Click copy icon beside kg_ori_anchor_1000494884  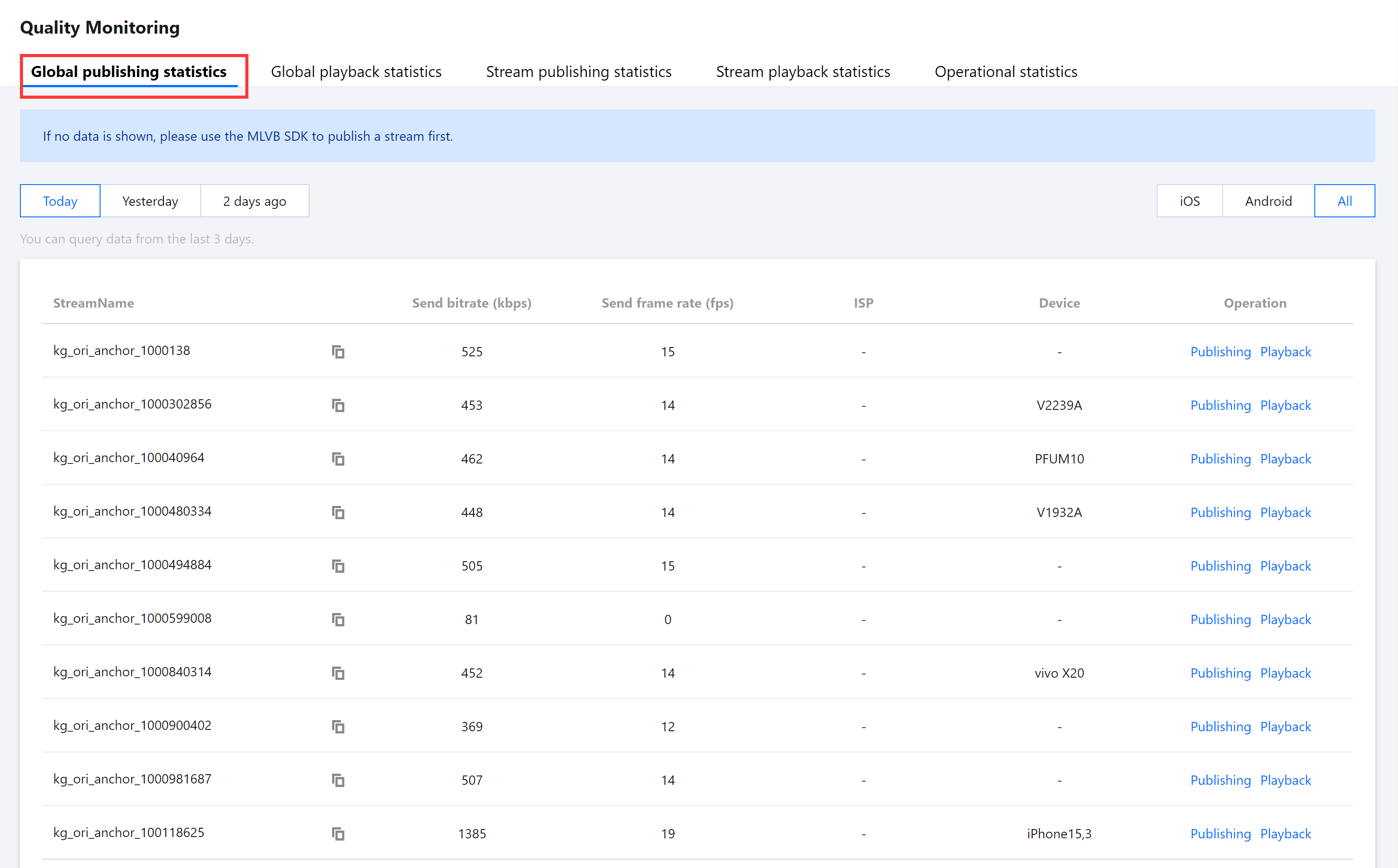click(338, 566)
